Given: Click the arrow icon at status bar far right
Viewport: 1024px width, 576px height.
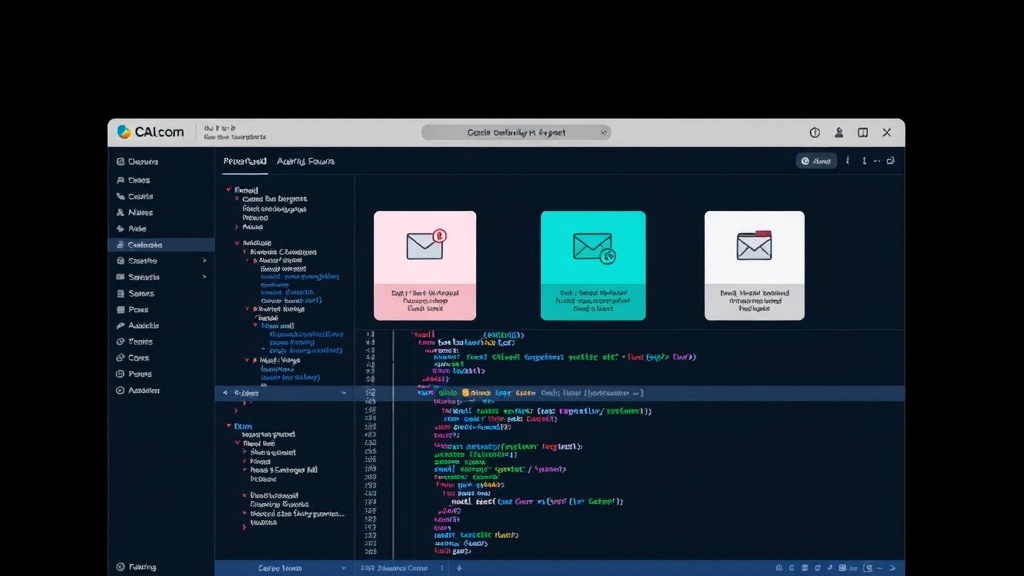Looking at the screenshot, I should [893, 568].
